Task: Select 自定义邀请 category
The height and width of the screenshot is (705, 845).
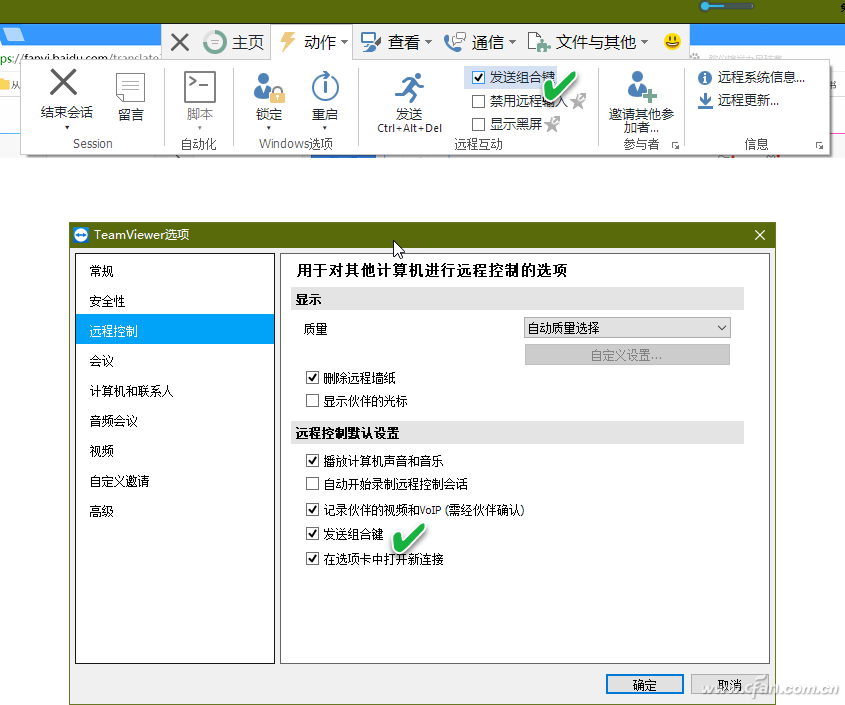Action: coord(175,481)
